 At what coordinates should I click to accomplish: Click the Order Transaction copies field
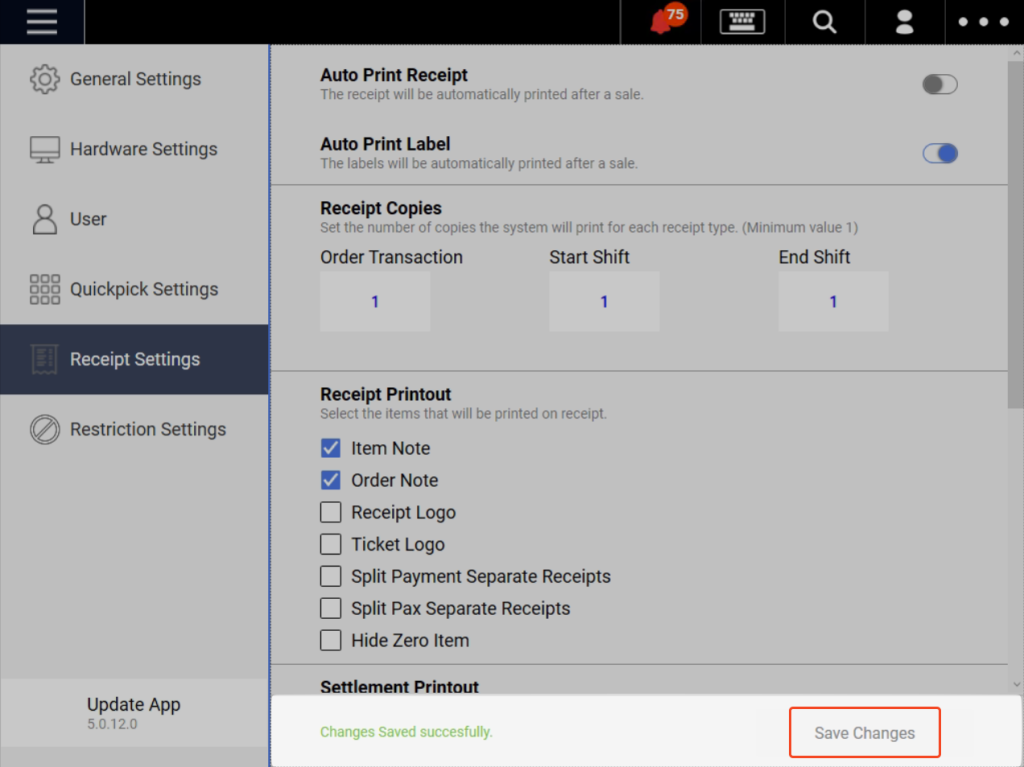375,301
